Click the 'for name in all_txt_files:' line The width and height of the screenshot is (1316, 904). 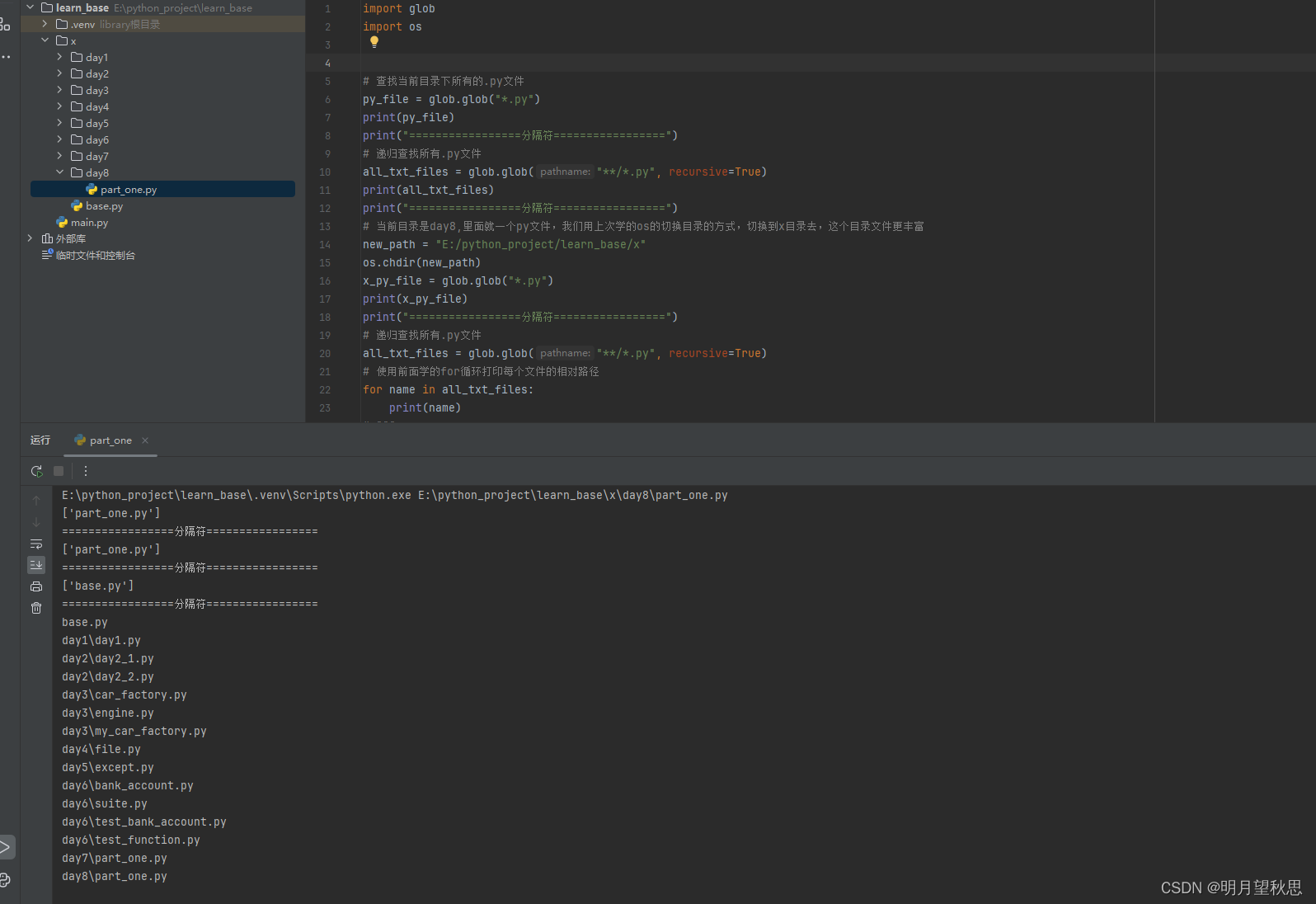click(448, 389)
